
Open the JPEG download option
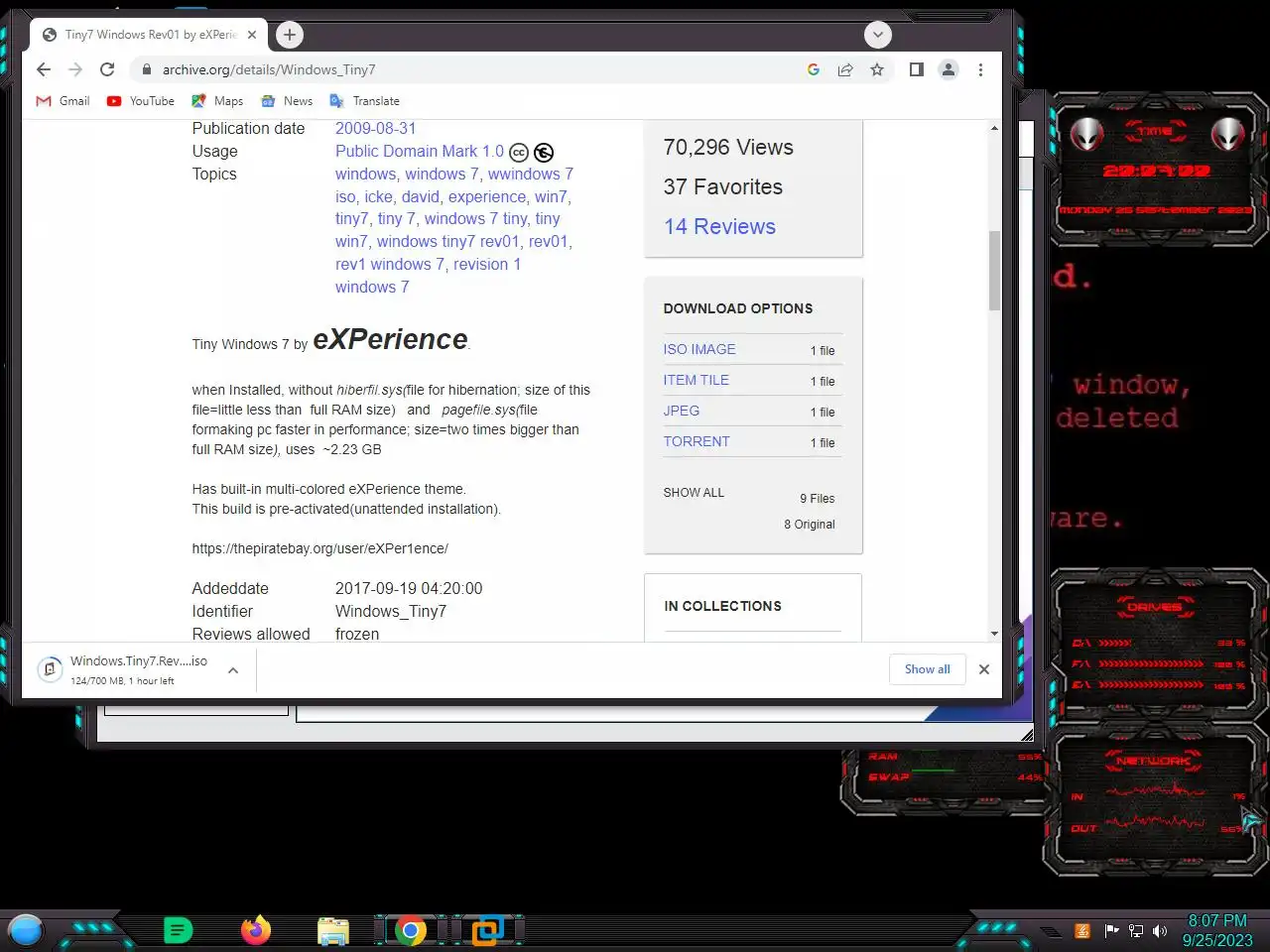(x=682, y=411)
